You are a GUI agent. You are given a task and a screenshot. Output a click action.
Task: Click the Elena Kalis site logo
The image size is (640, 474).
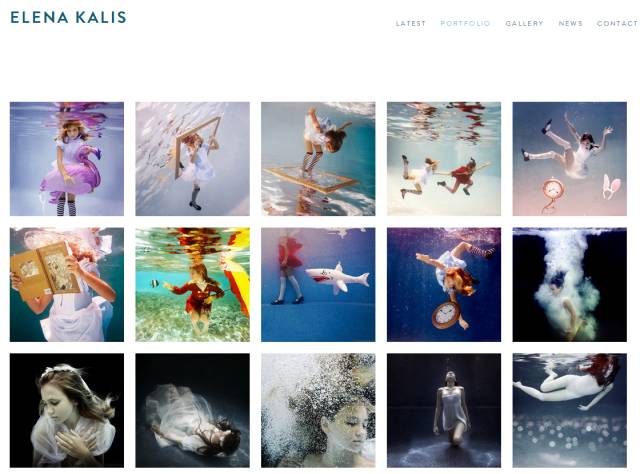[x=68, y=18]
